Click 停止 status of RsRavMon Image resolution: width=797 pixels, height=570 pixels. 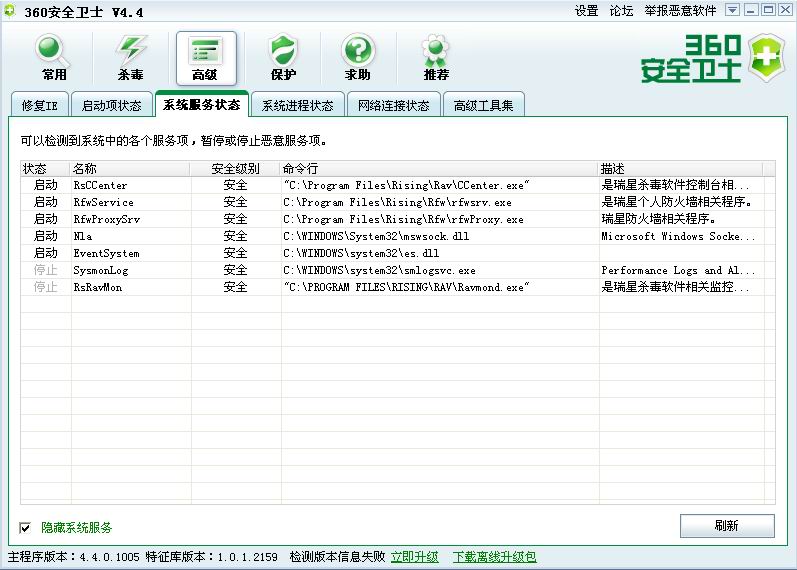pos(45,287)
